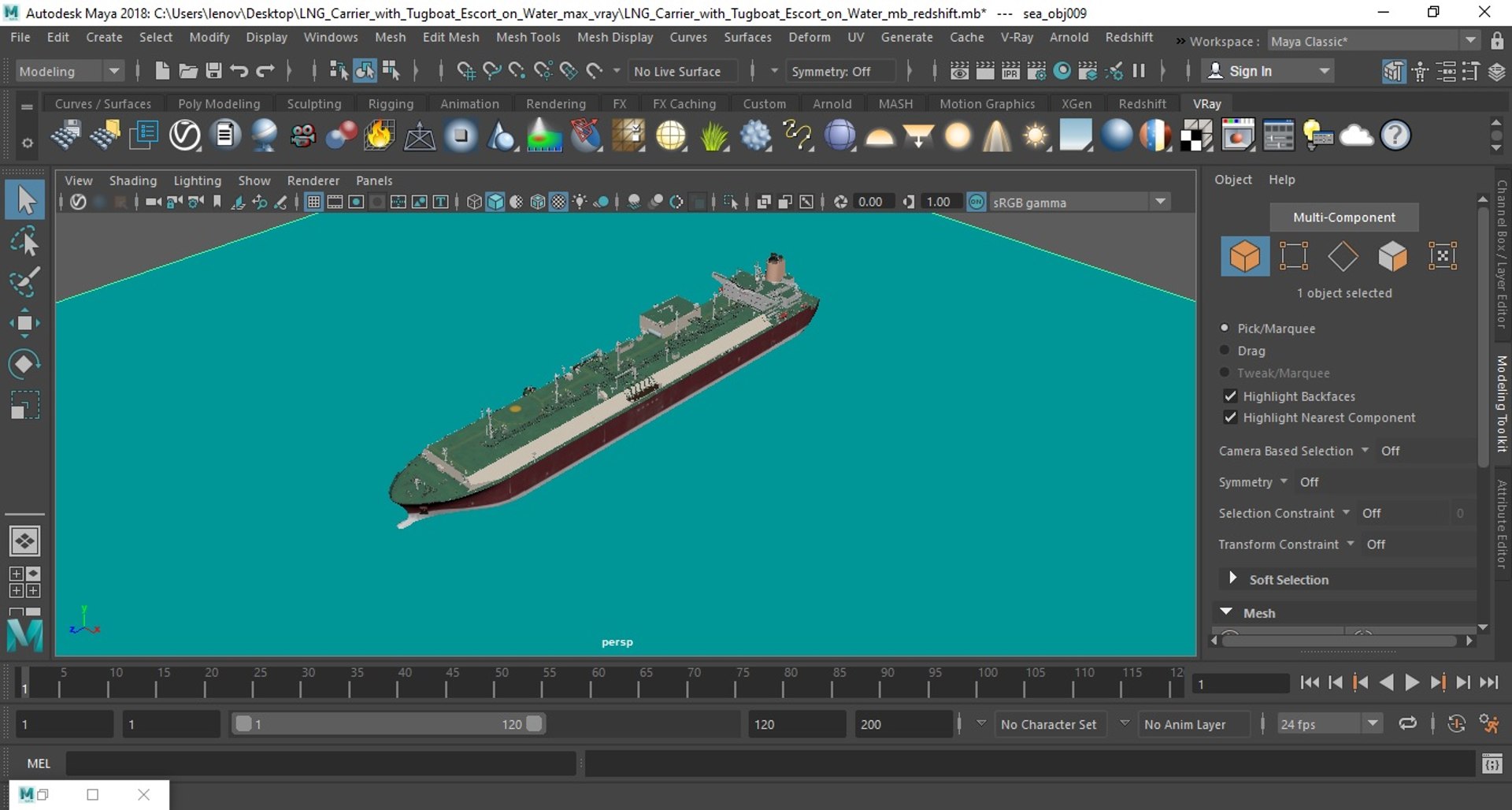Click the V-Ray grass fur shelf icon
This screenshot has width=1512, height=810.
(x=713, y=136)
